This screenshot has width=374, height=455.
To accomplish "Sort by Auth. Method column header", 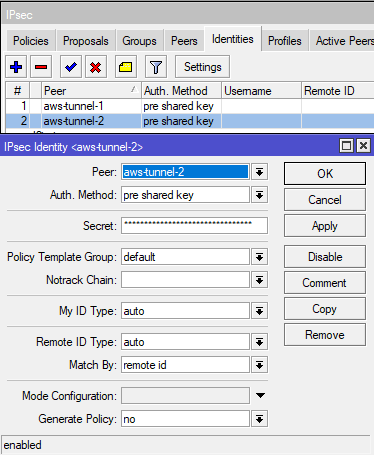I will [x=181, y=91].
